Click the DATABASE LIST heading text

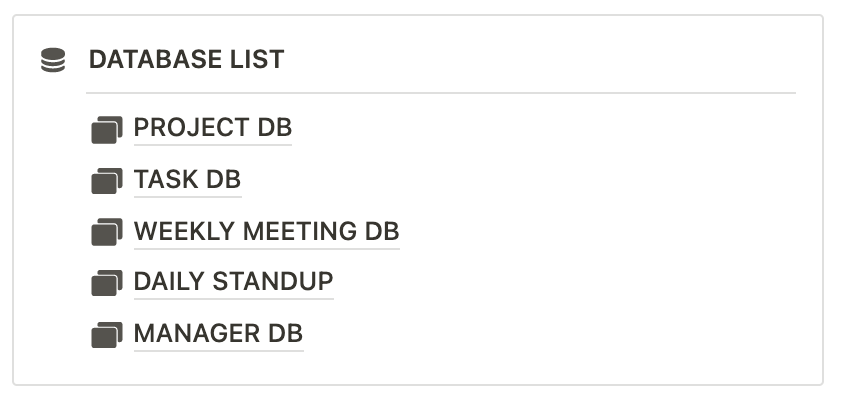point(186,60)
